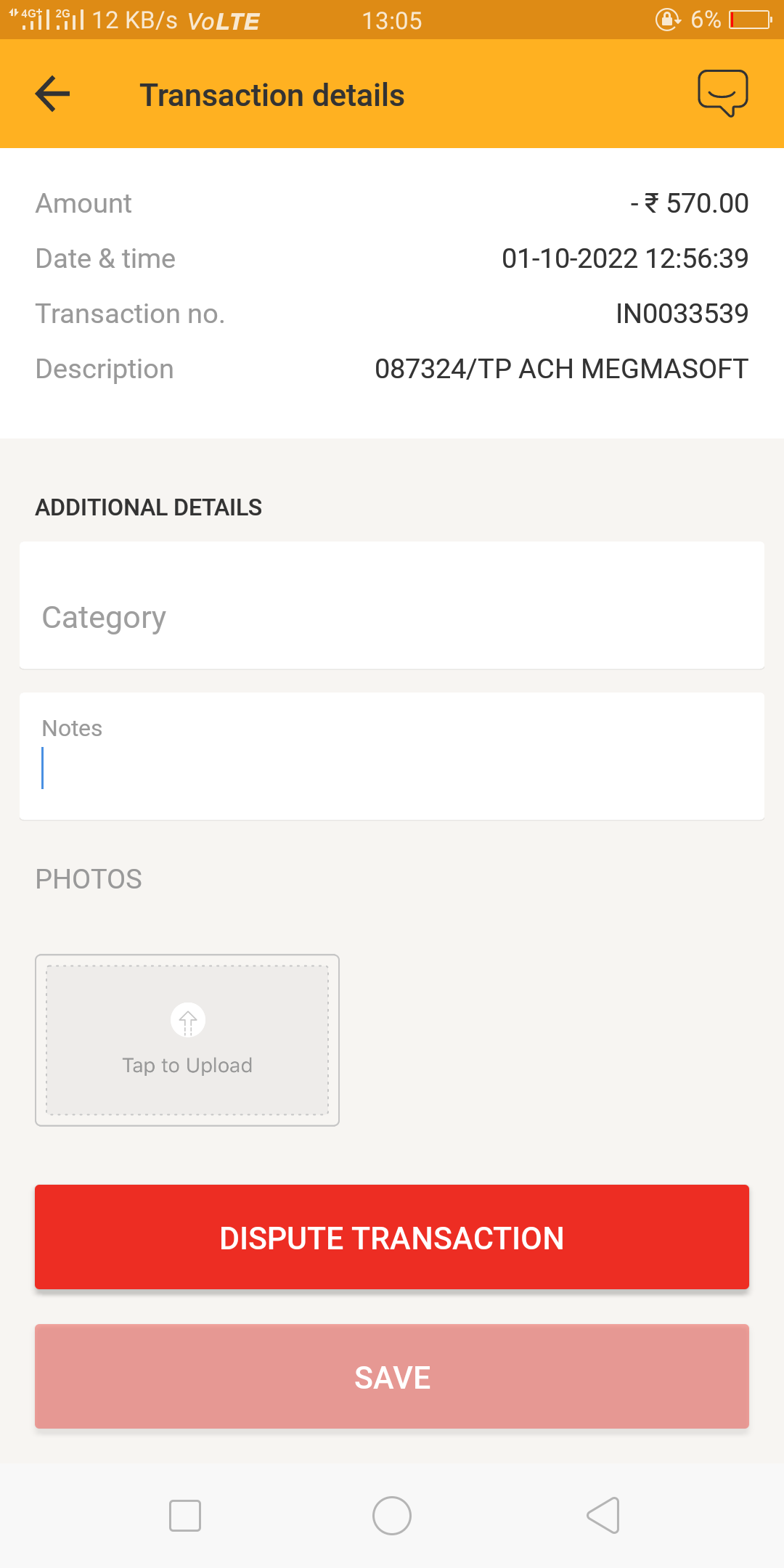
Task: Tap the transaction number IN0033539
Action: [682, 314]
